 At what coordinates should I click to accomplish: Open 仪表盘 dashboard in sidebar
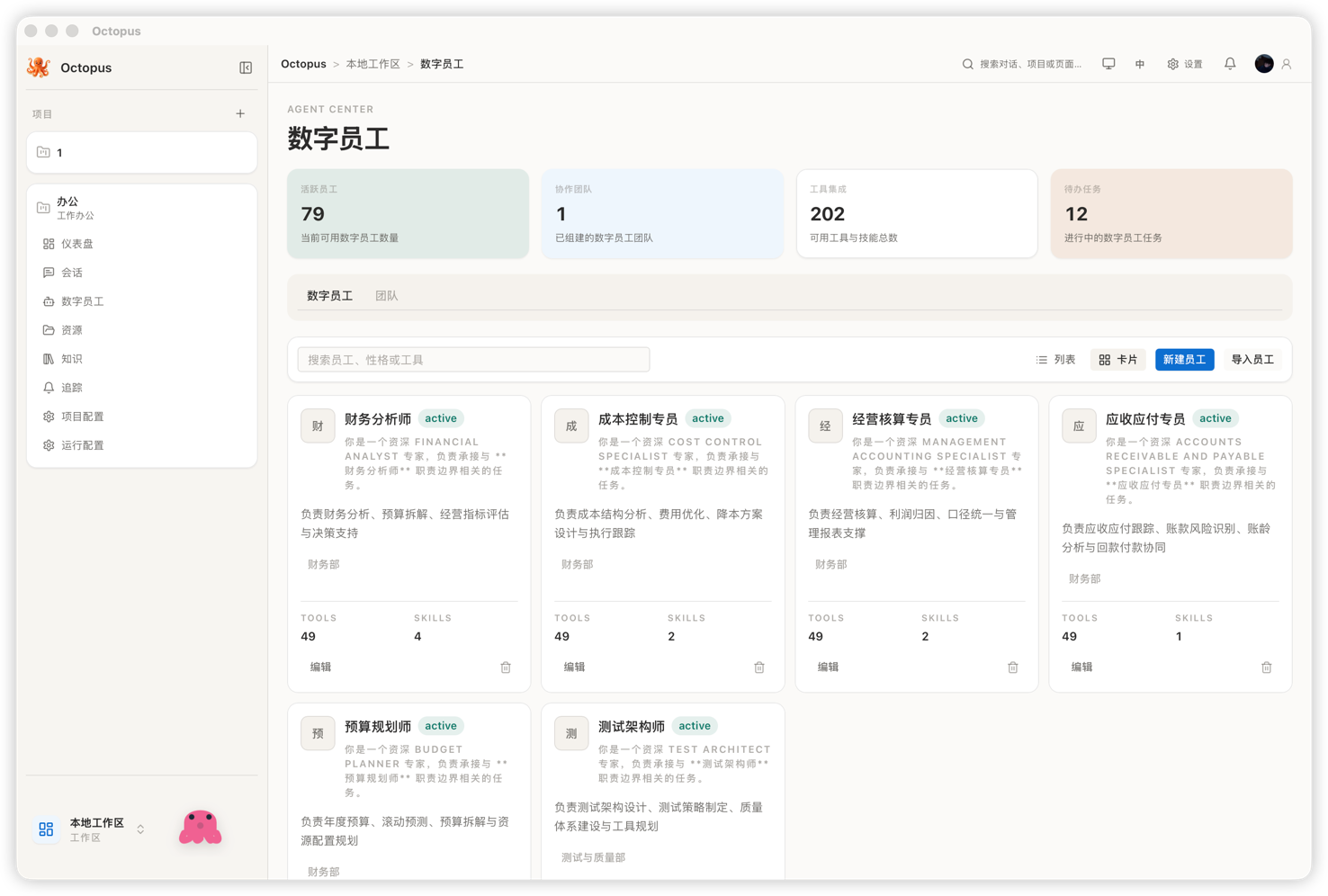(141, 244)
